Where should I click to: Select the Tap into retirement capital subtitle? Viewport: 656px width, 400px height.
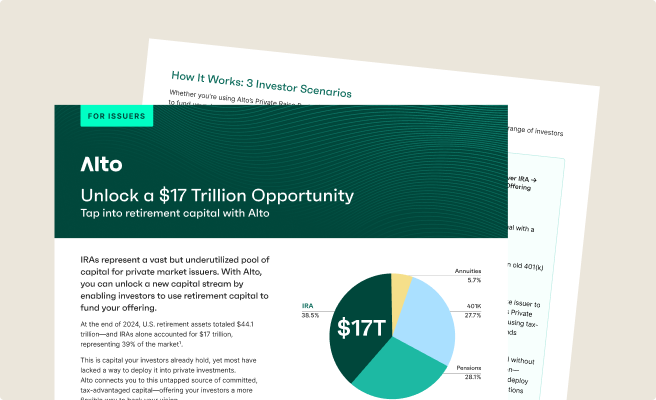pyautogui.click(x=175, y=213)
